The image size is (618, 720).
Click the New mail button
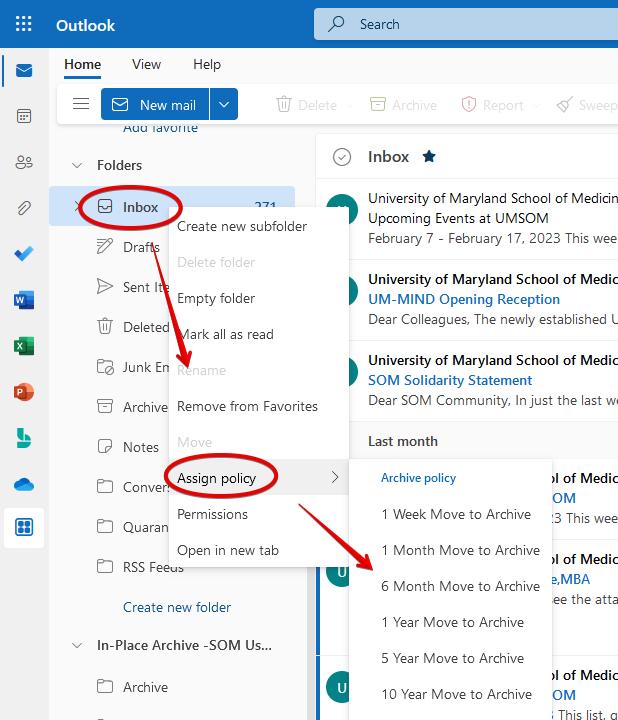point(155,105)
